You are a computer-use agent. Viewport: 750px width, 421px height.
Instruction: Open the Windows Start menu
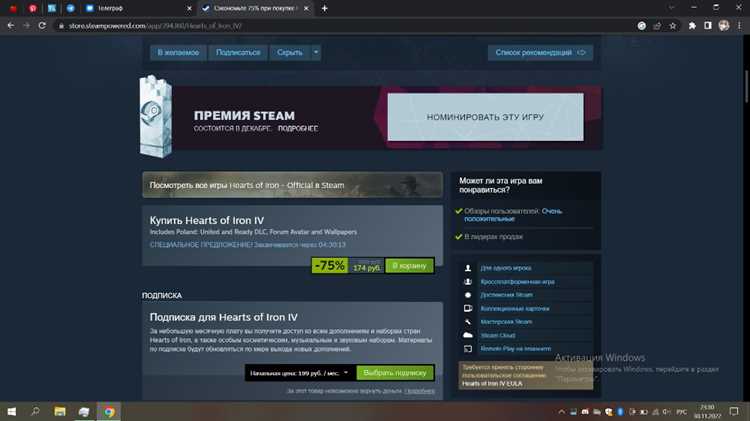point(11,411)
